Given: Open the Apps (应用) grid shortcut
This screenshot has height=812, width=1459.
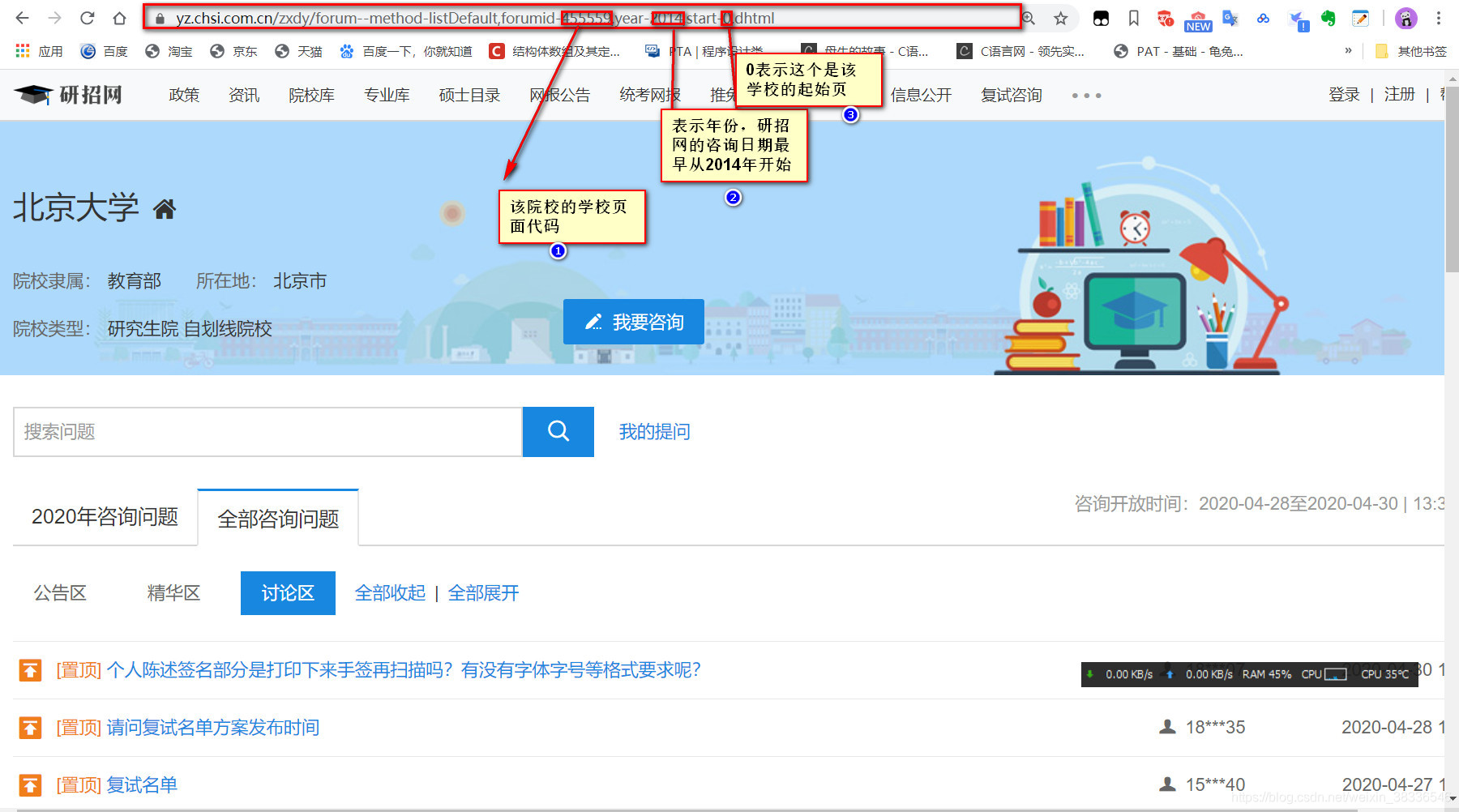Looking at the screenshot, I should 39,51.
